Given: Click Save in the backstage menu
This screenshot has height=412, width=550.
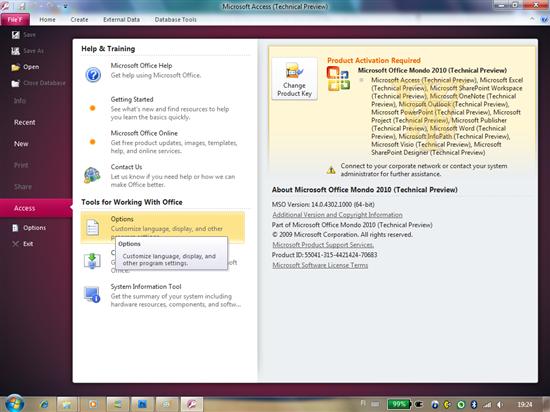Looking at the screenshot, I should (x=29, y=35).
